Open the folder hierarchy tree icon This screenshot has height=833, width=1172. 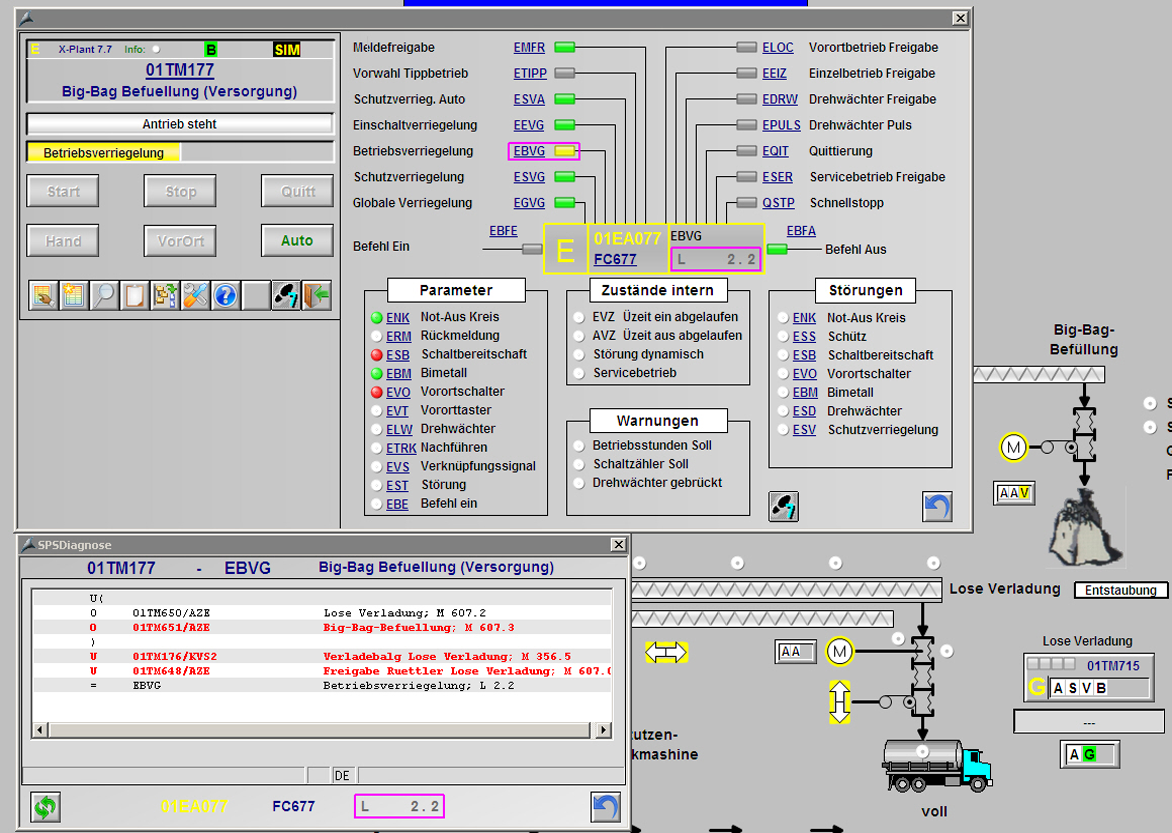tap(165, 295)
